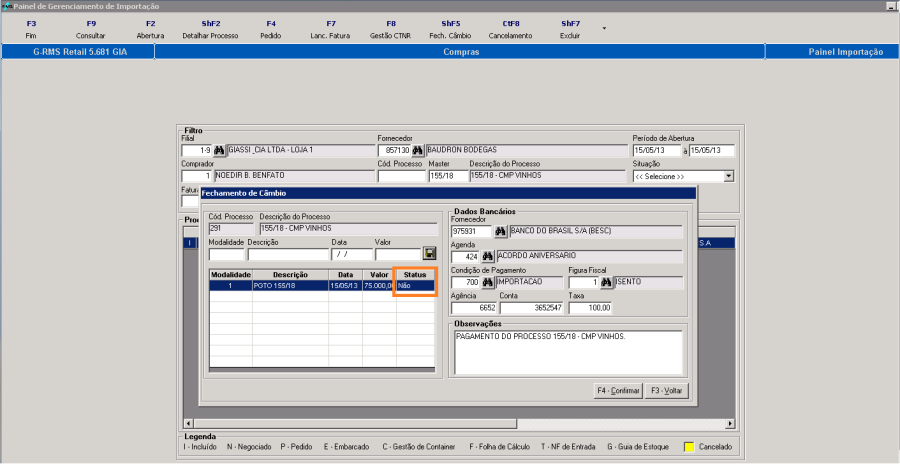
Task: Click the Figura Fiscal code field
Action: click(584, 283)
